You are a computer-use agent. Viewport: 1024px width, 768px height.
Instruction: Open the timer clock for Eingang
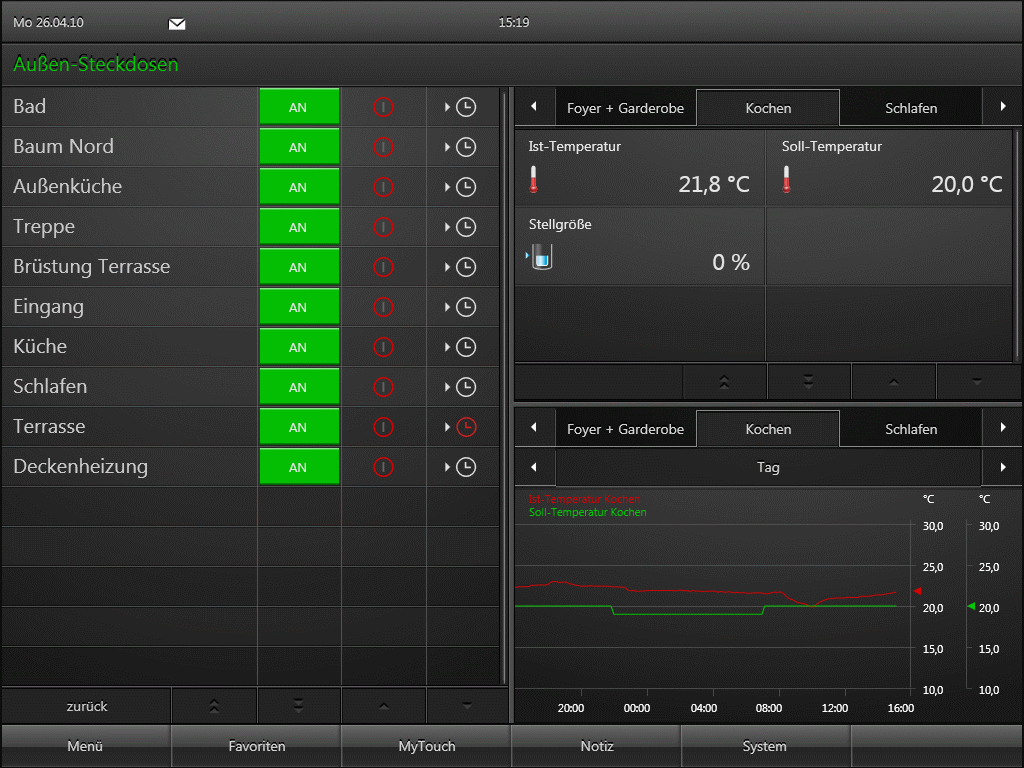click(x=466, y=307)
